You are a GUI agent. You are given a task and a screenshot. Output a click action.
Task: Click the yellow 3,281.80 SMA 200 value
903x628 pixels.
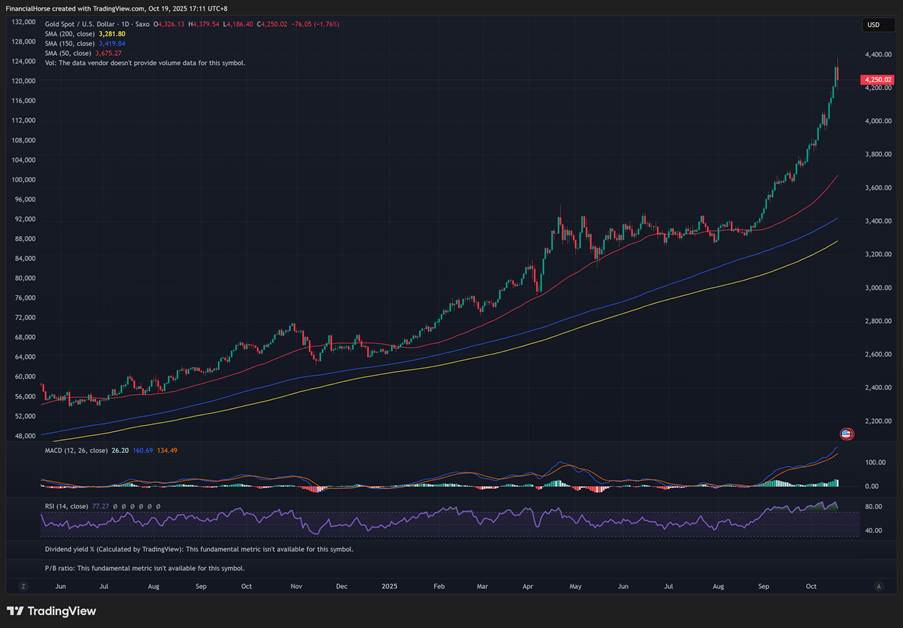114,34
